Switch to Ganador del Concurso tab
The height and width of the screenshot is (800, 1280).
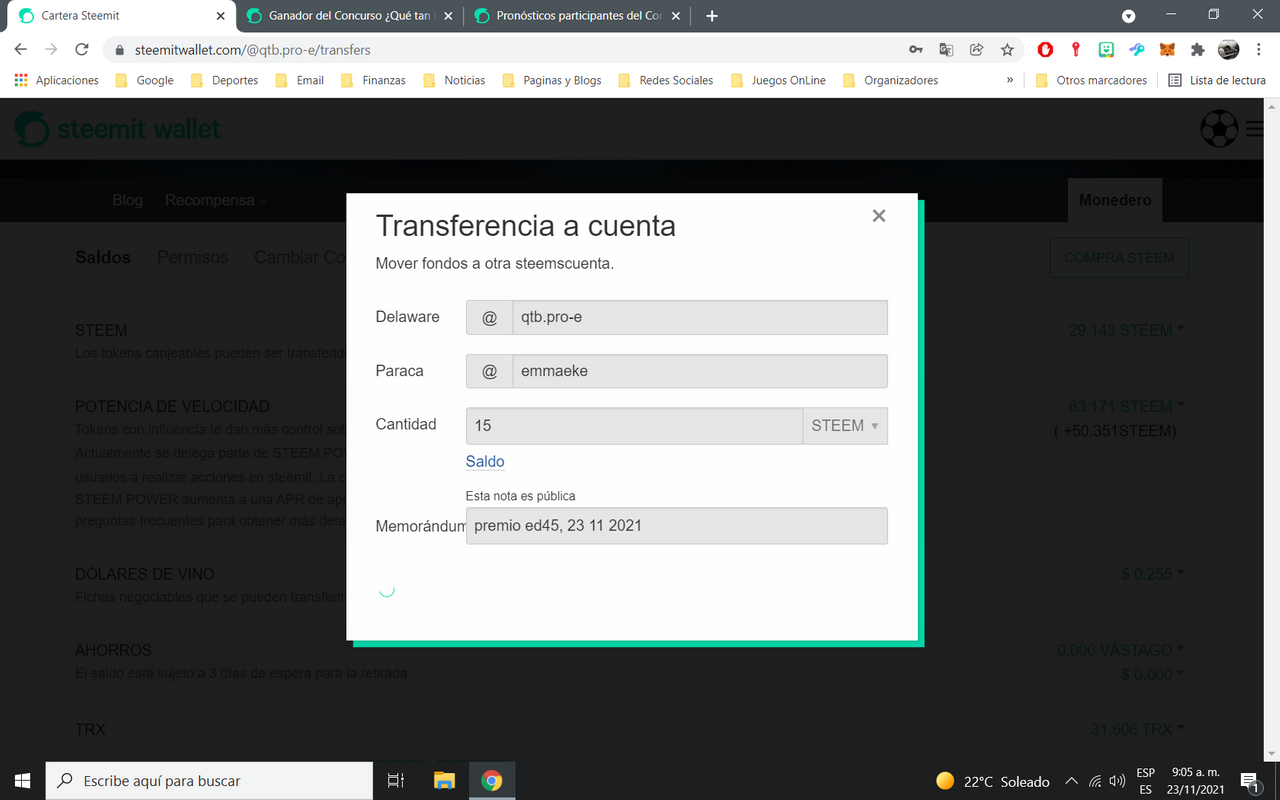click(349, 16)
